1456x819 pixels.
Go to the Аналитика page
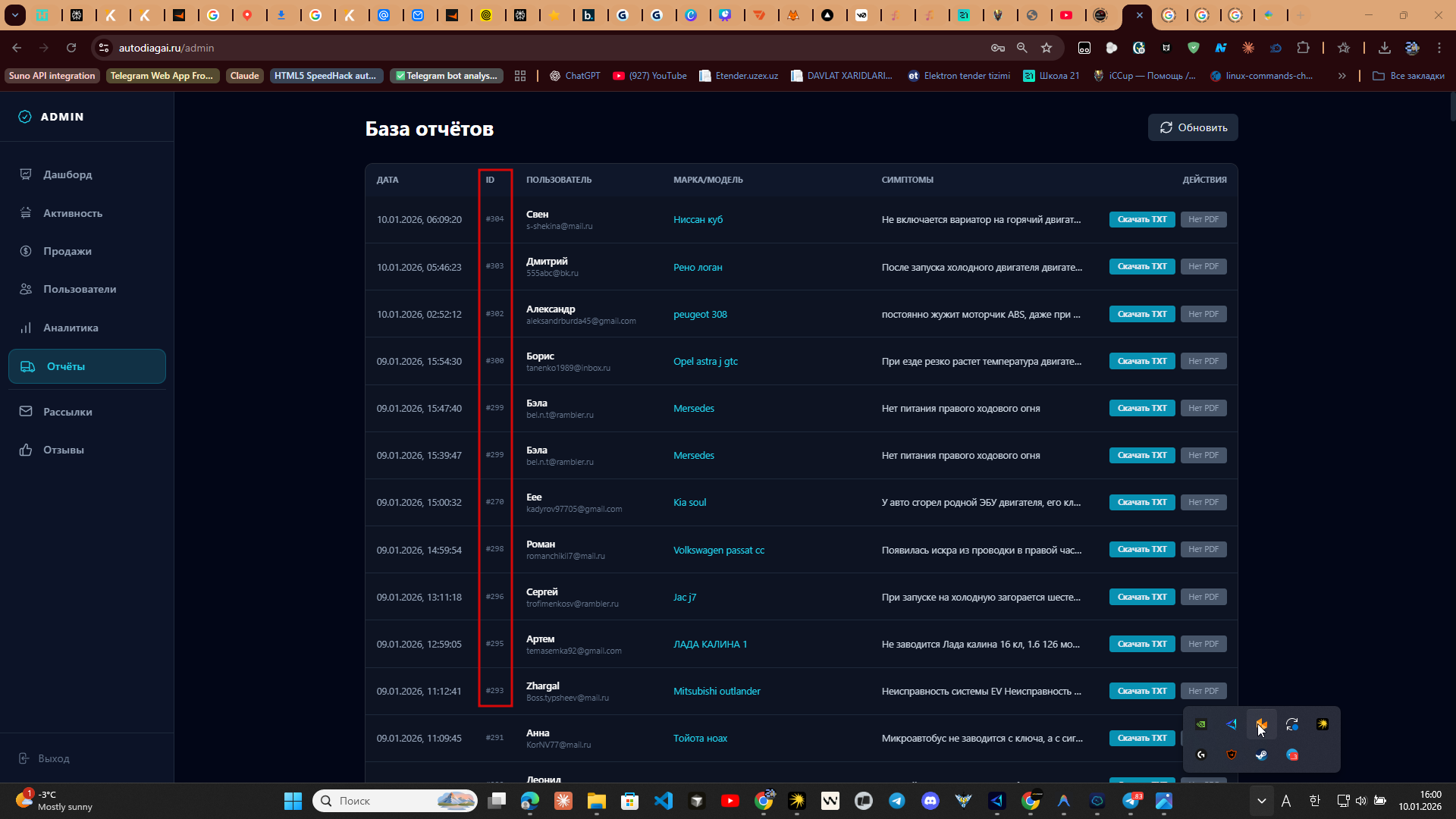point(70,328)
